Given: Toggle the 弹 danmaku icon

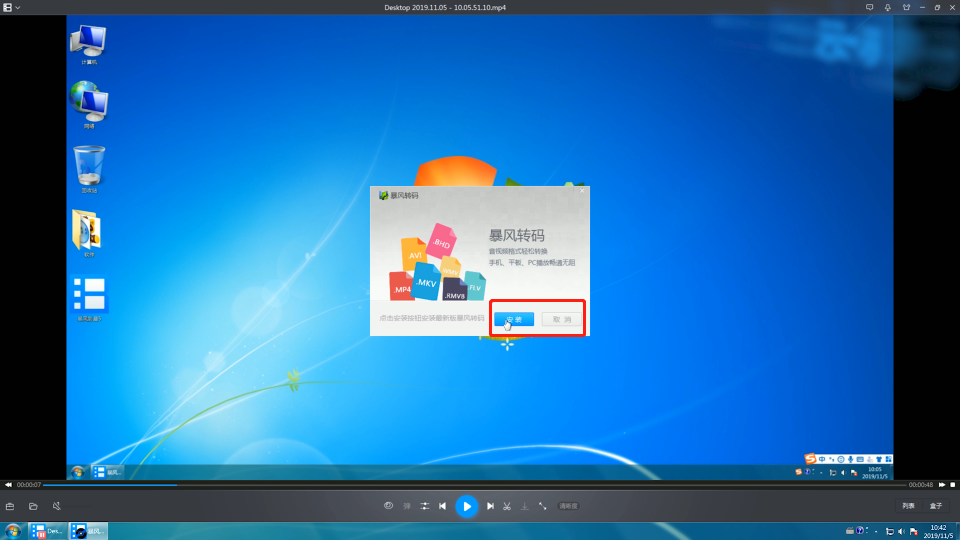Looking at the screenshot, I should 407,506.
